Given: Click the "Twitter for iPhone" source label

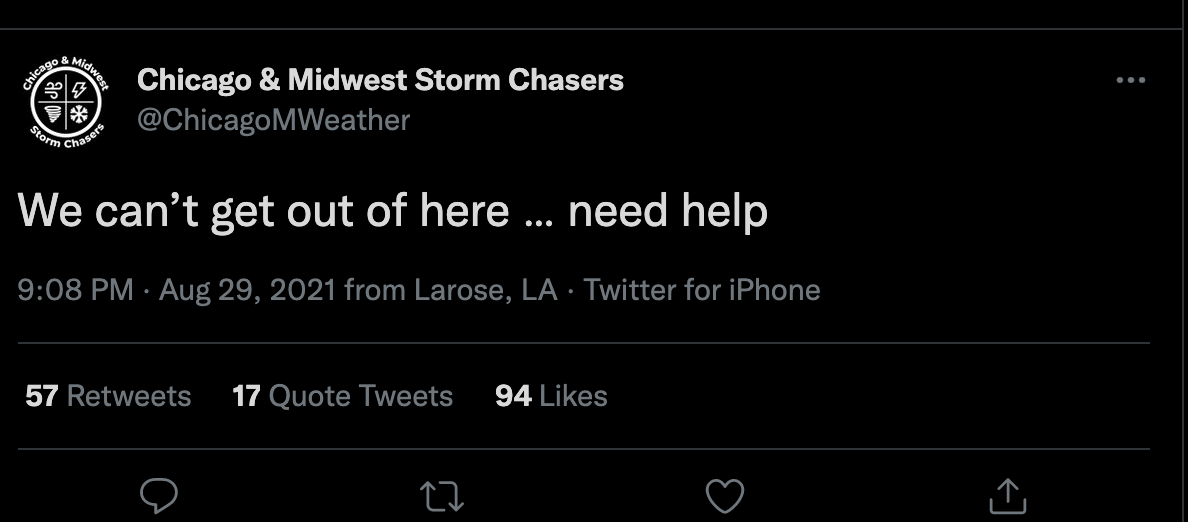Looking at the screenshot, I should (702, 290).
